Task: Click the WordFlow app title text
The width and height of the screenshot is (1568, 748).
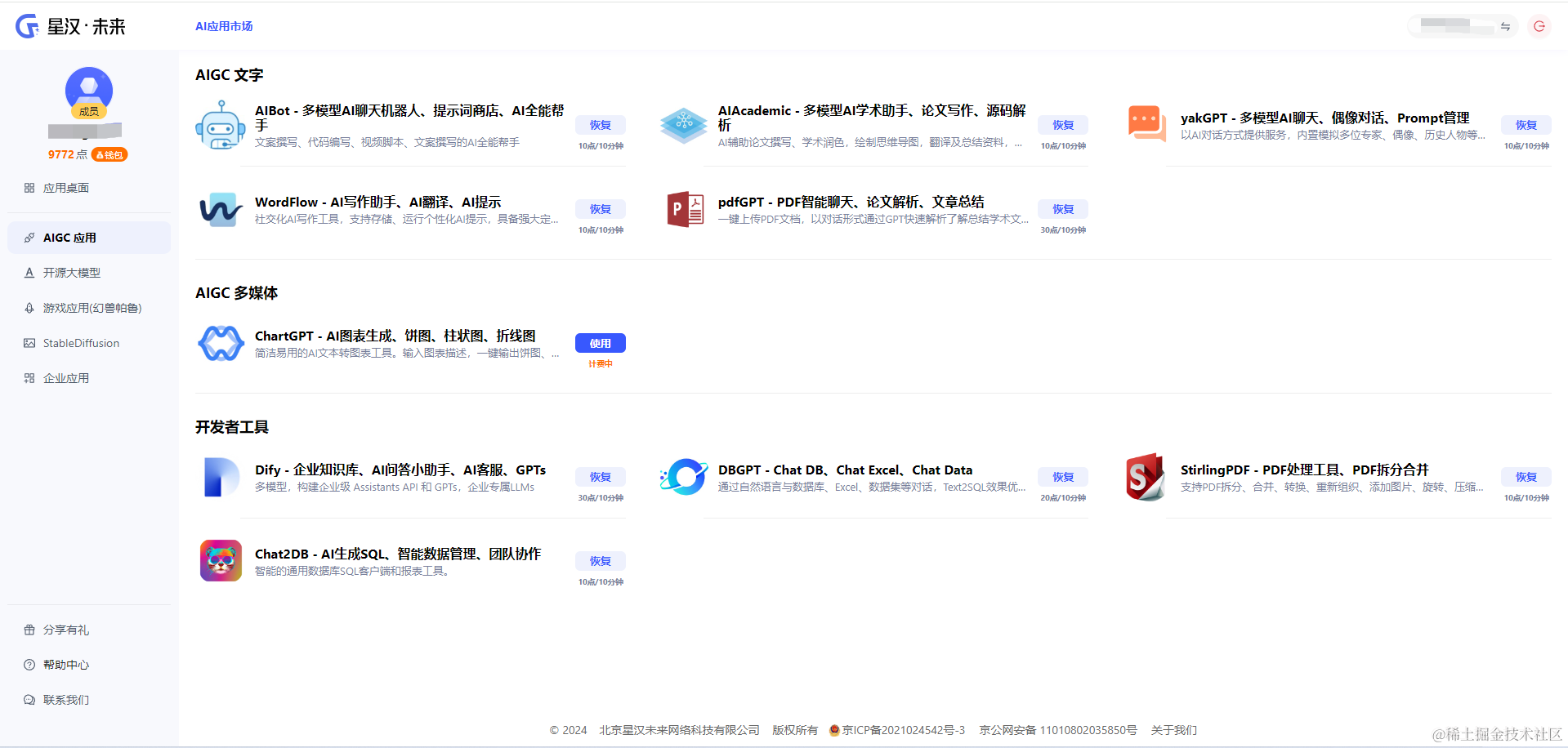Action: click(378, 202)
